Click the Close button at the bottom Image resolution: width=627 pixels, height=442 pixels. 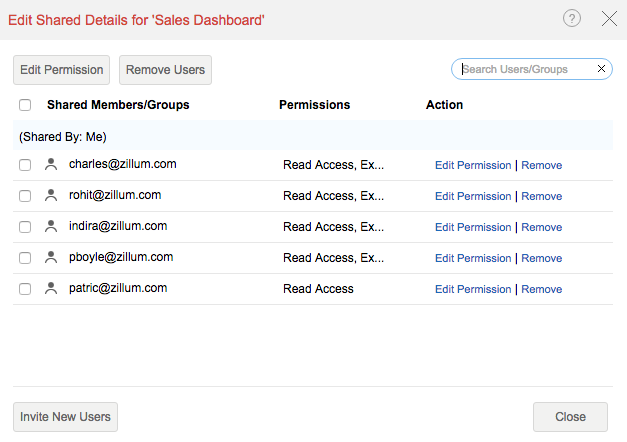click(x=570, y=417)
